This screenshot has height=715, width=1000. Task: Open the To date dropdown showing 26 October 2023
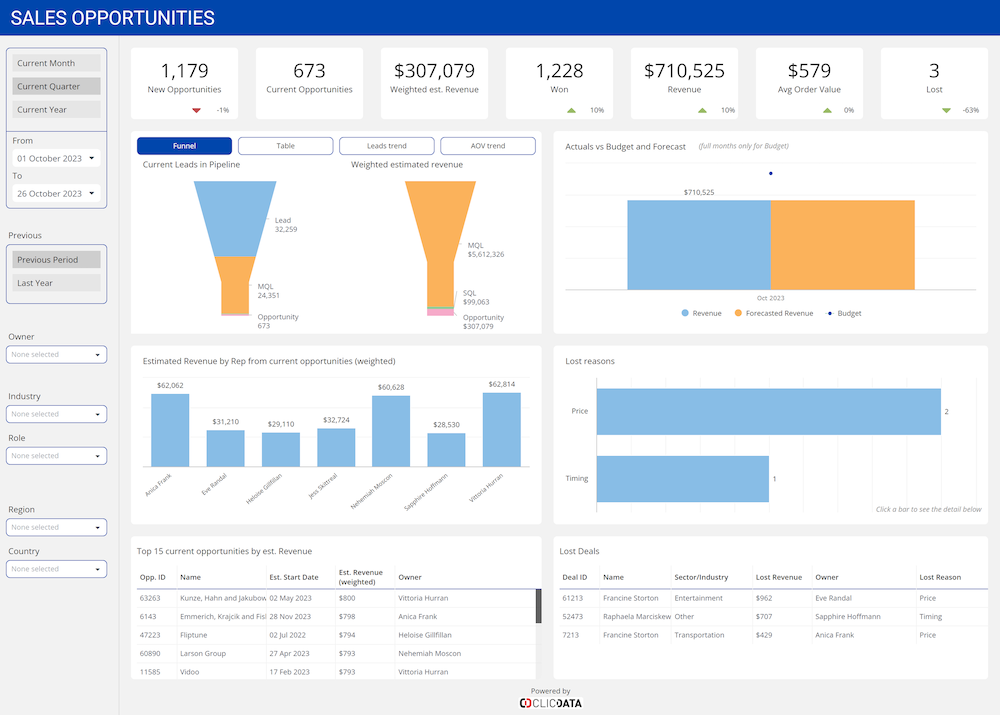coord(56,193)
